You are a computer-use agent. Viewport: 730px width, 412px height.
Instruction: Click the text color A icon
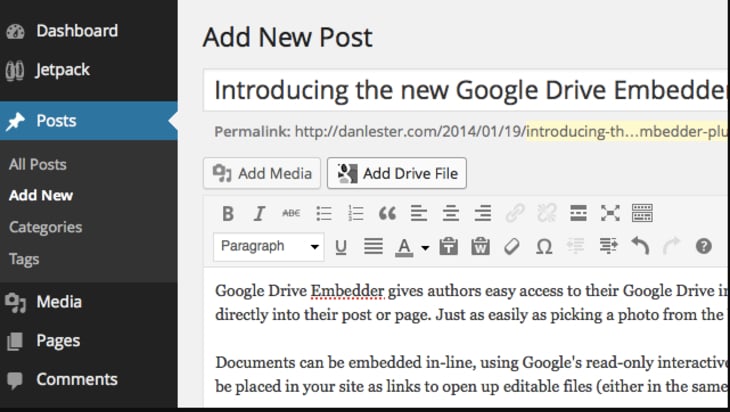coord(404,247)
